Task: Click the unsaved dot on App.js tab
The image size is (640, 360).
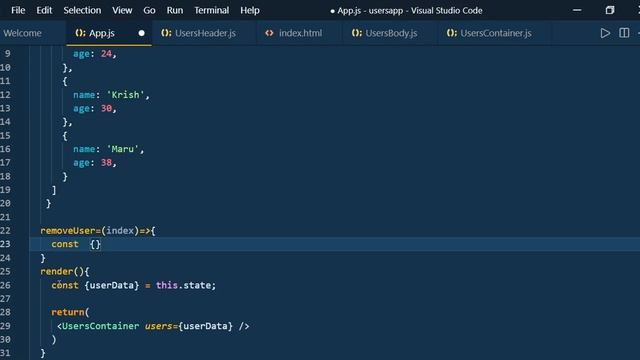Action: pos(141,33)
